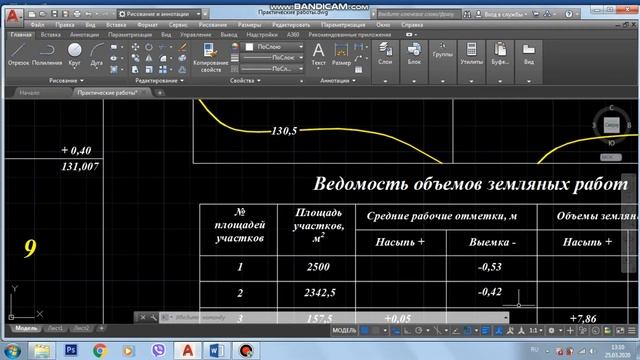Click the Print icon in quick access toolbar
Screen dimensions: 640x360
click(76, 14)
